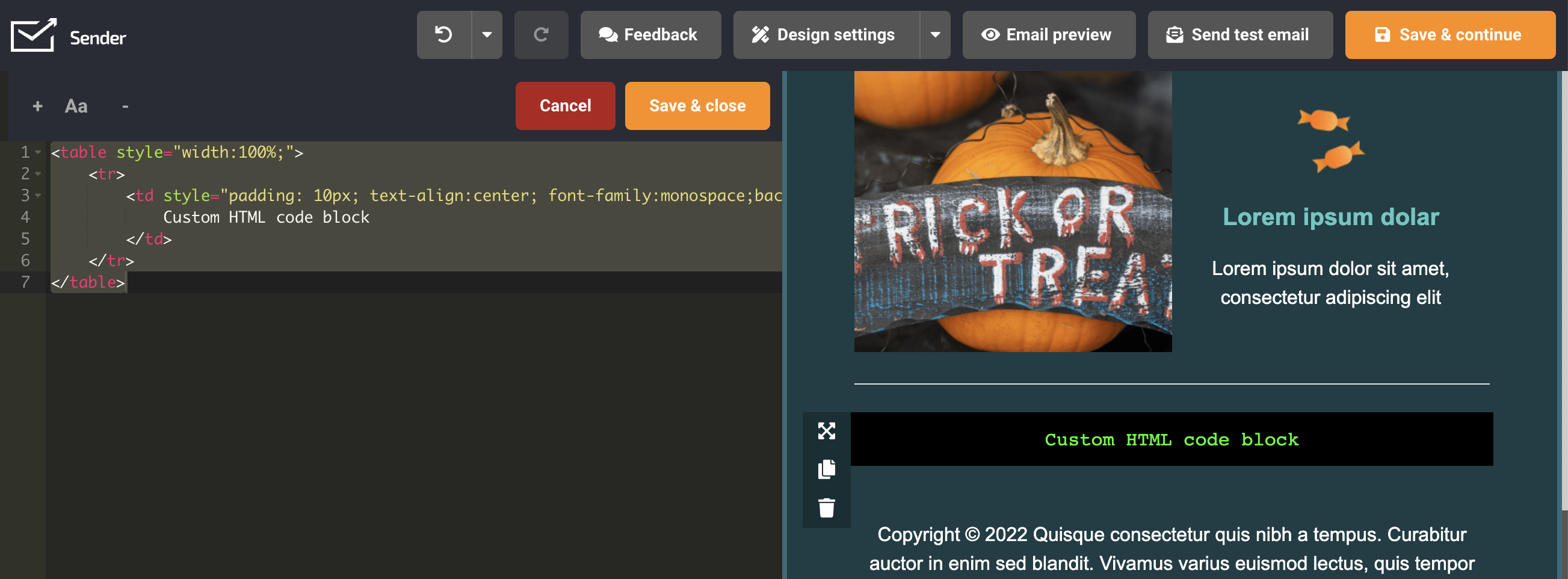Click the Sender logo icon
The height and width of the screenshot is (579, 1568).
pos(34,36)
